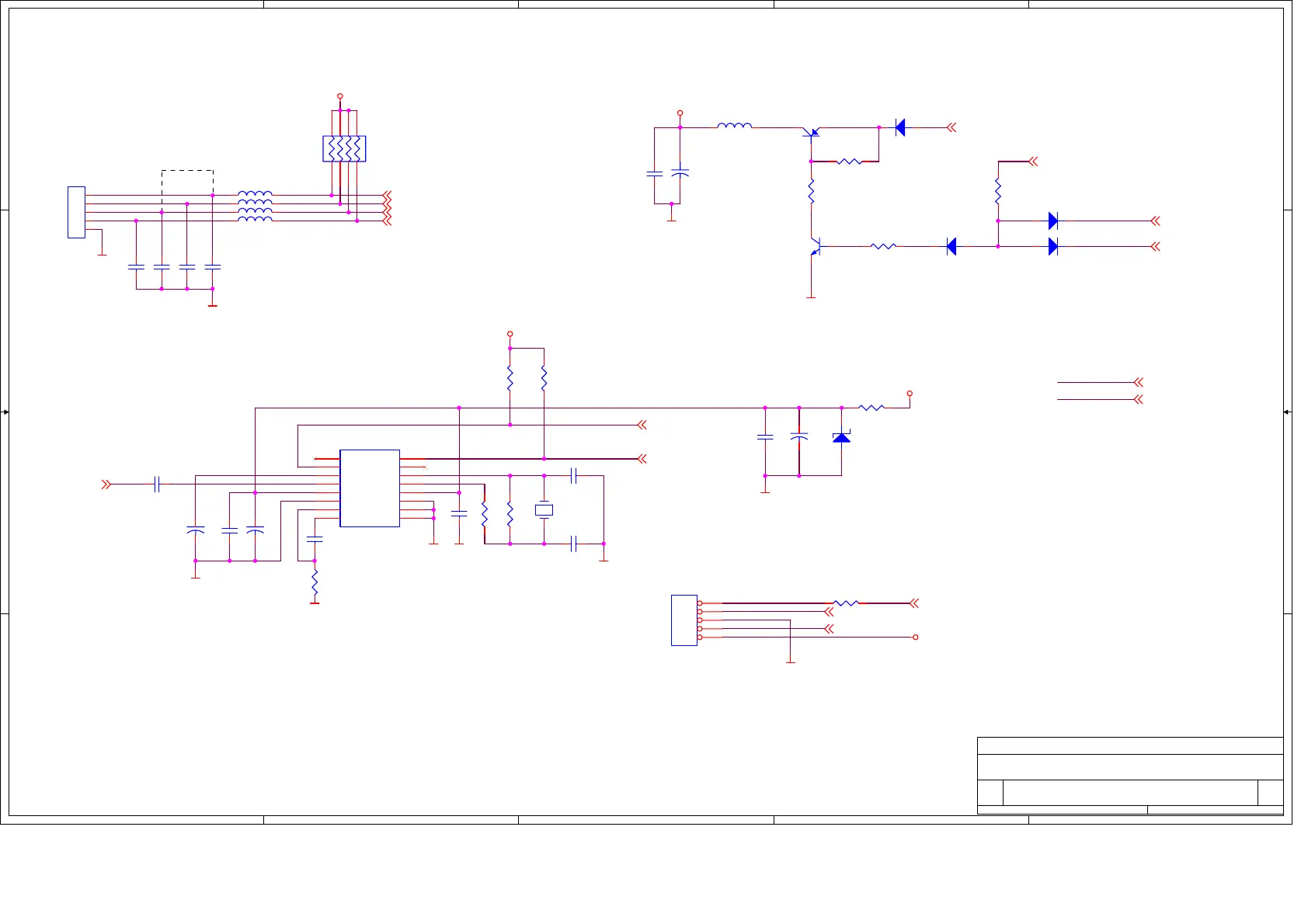This screenshot has height=924, width=1308.
Task: Select the lower NPN transistor symbol
Action: pyautogui.click(x=814, y=247)
